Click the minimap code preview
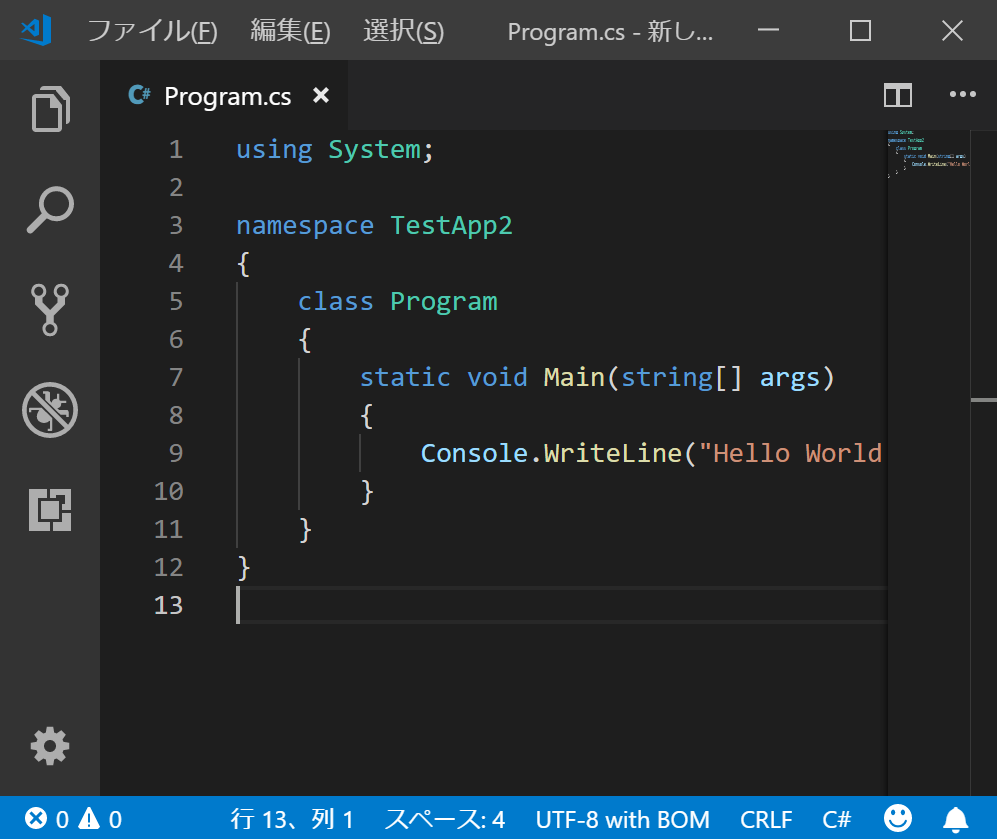The width and height of the screenshot is (997, 839). 927,155
